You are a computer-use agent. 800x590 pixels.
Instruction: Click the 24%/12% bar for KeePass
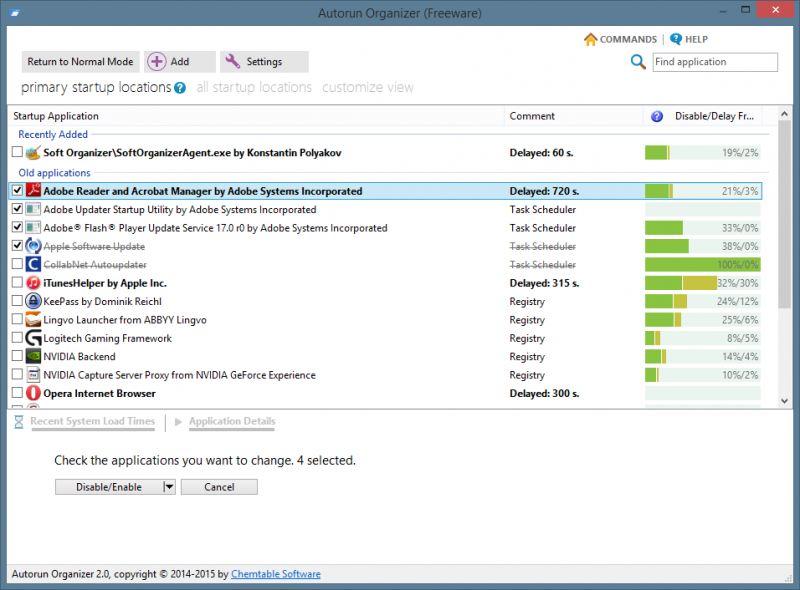coord(703,301)
